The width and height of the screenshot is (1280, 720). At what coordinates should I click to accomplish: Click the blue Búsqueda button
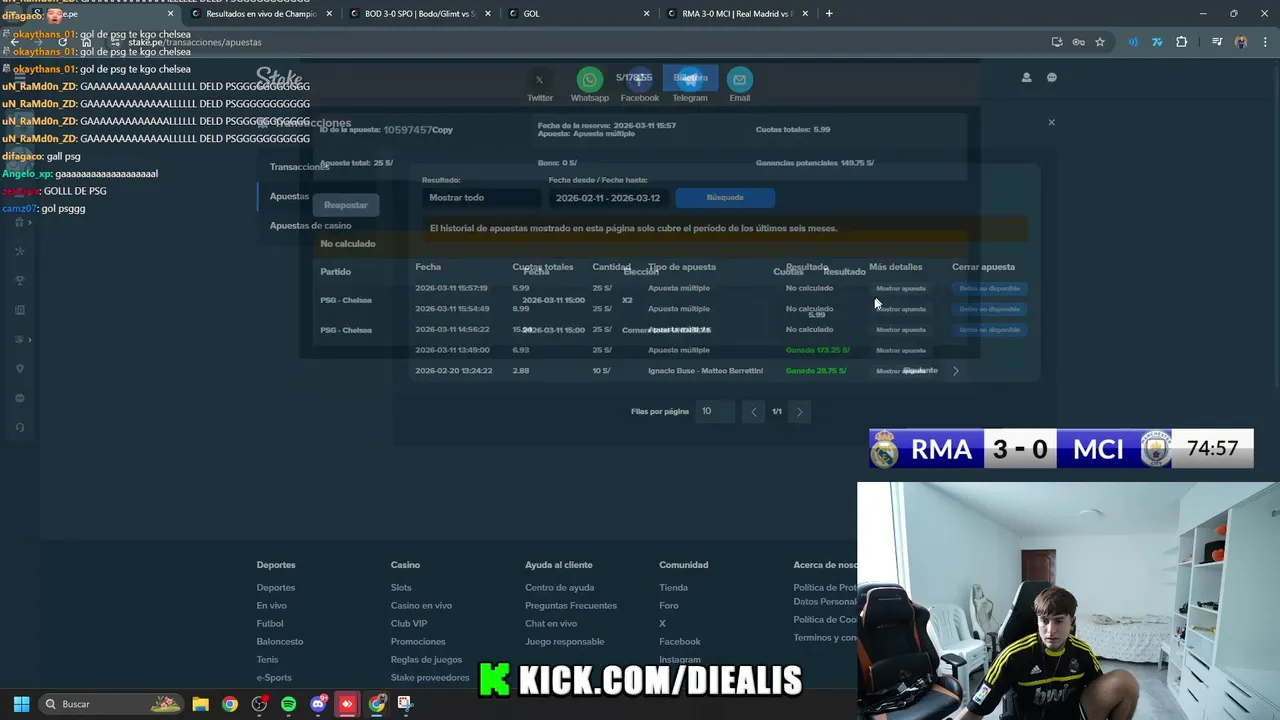(725, 197)
